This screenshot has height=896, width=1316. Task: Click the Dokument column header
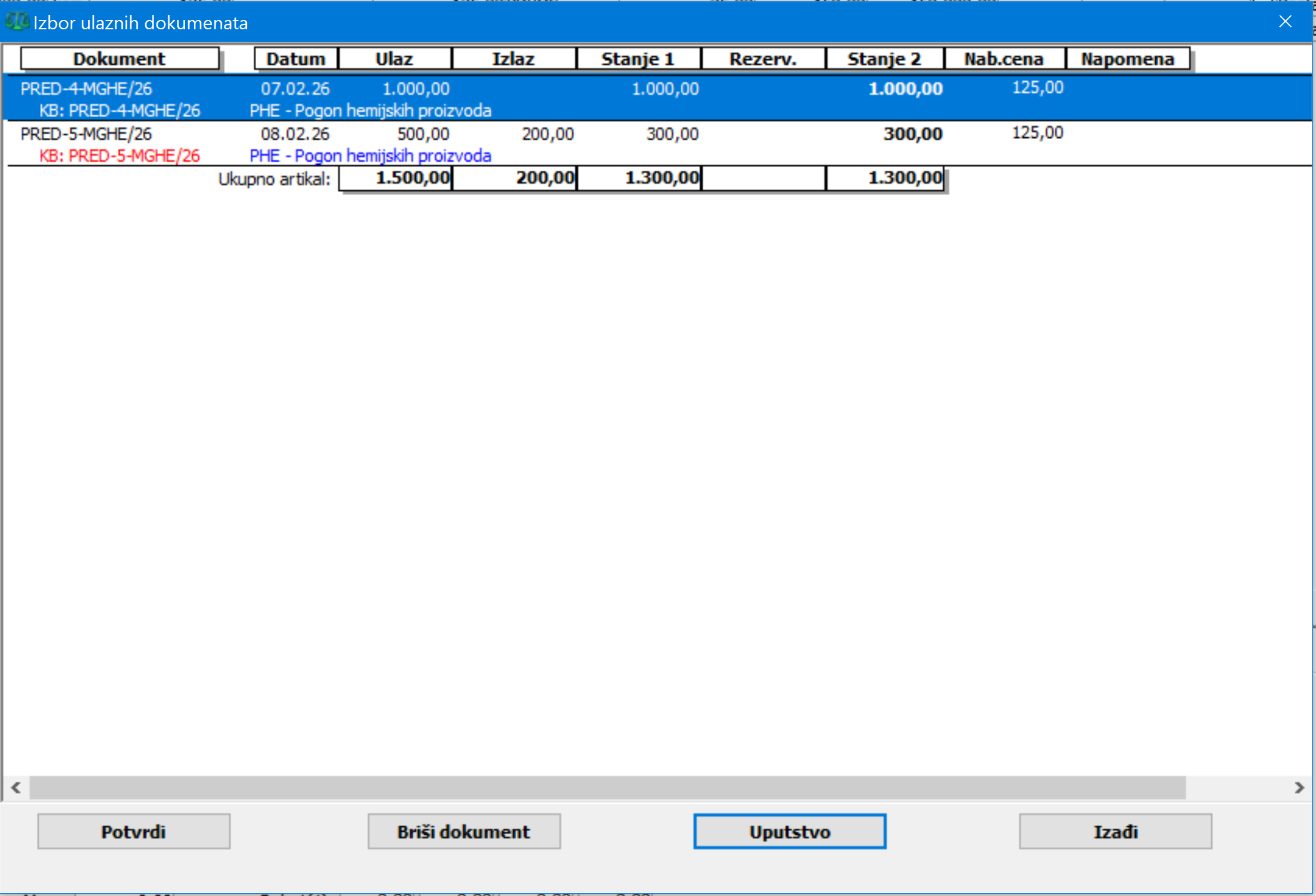tap(120, 59)
